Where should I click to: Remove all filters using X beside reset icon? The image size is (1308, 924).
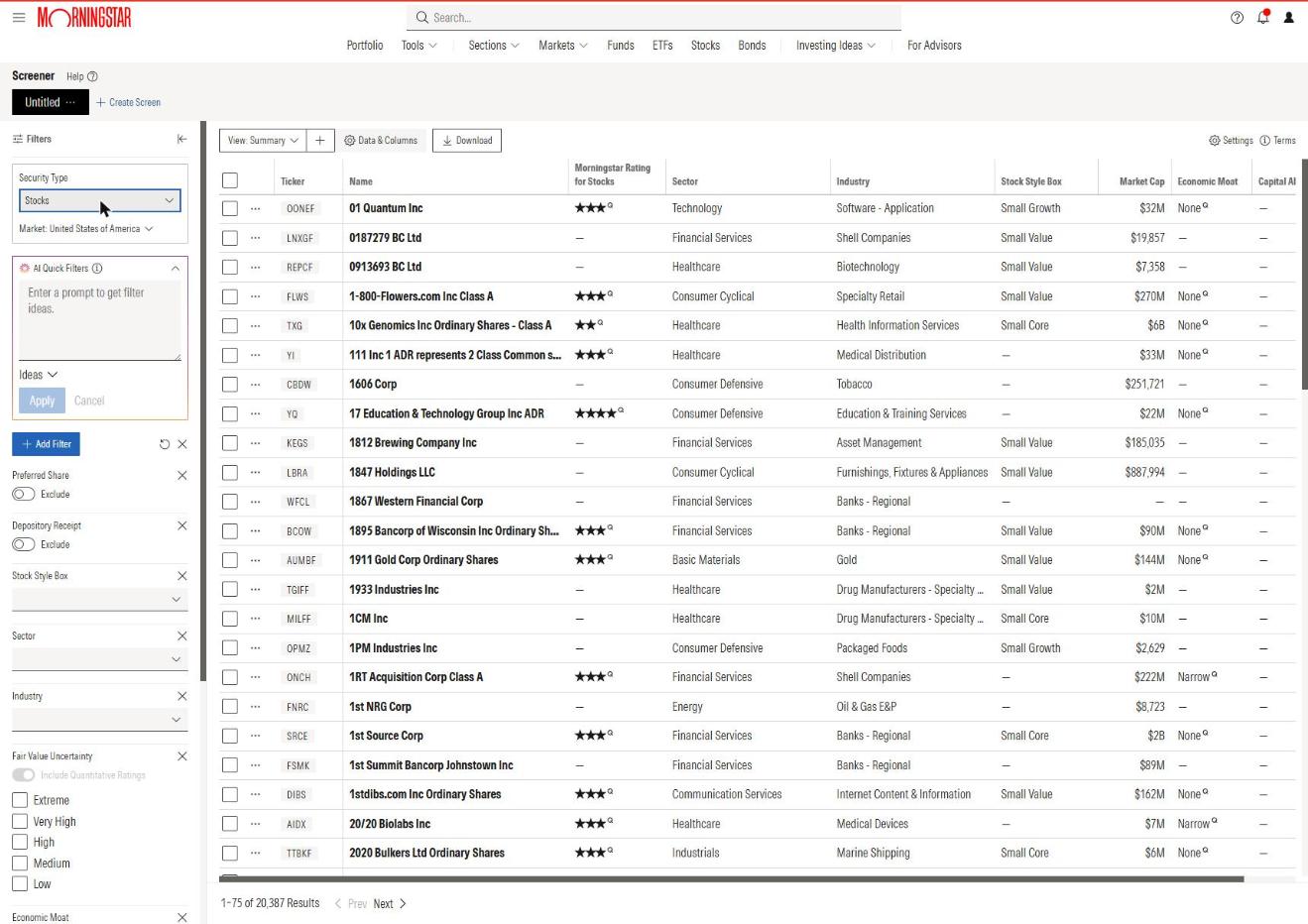click(x=181, y=444)
